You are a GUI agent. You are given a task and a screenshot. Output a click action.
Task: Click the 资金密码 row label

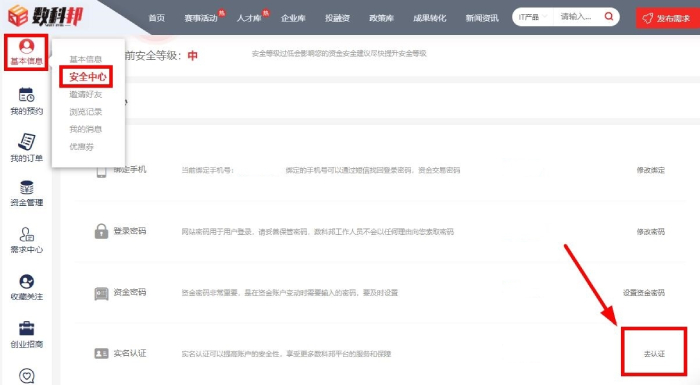click(x=129, y=292)
